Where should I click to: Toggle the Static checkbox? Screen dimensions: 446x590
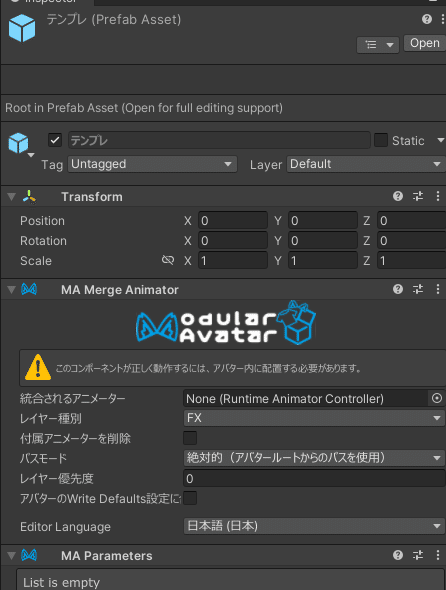point(381,140)
